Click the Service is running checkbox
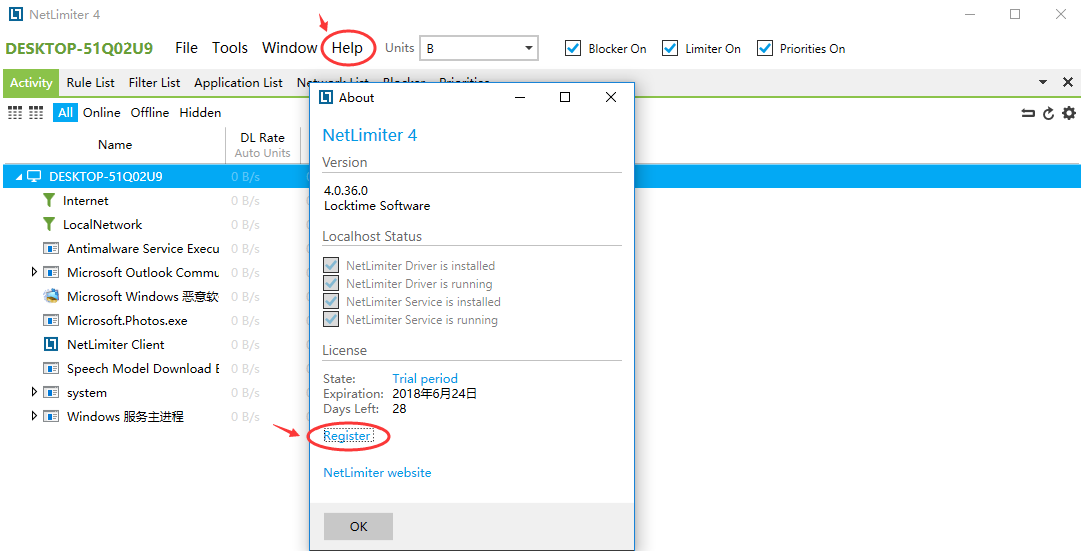Screen dimensions: 1083x551 (331, 320)
